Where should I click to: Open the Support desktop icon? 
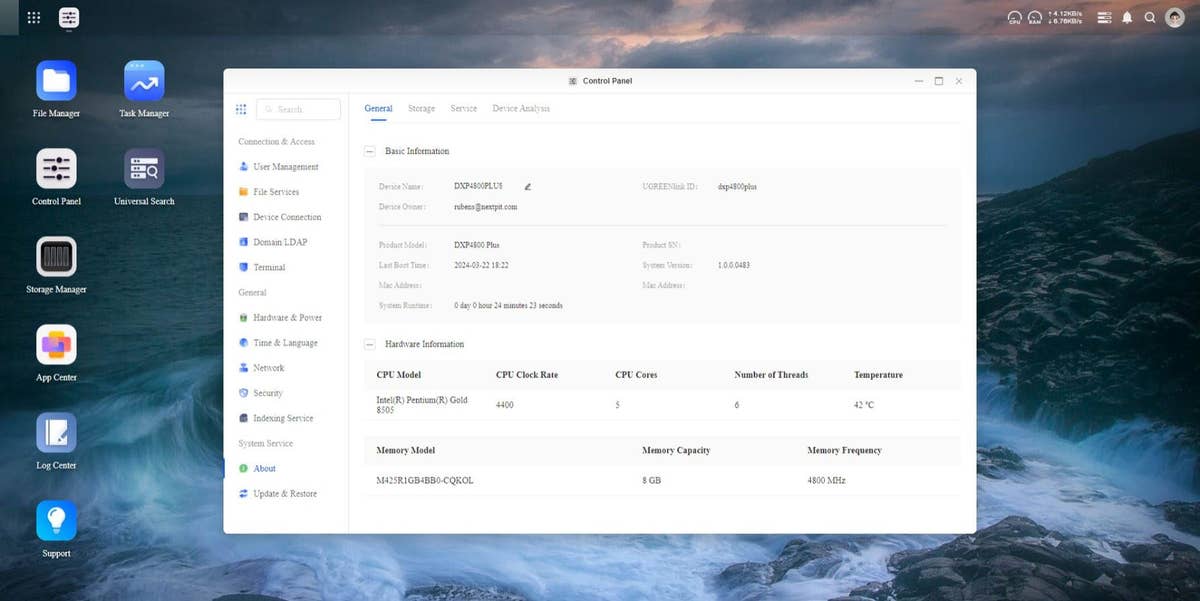pyautogui.click(x=56, y=521)
